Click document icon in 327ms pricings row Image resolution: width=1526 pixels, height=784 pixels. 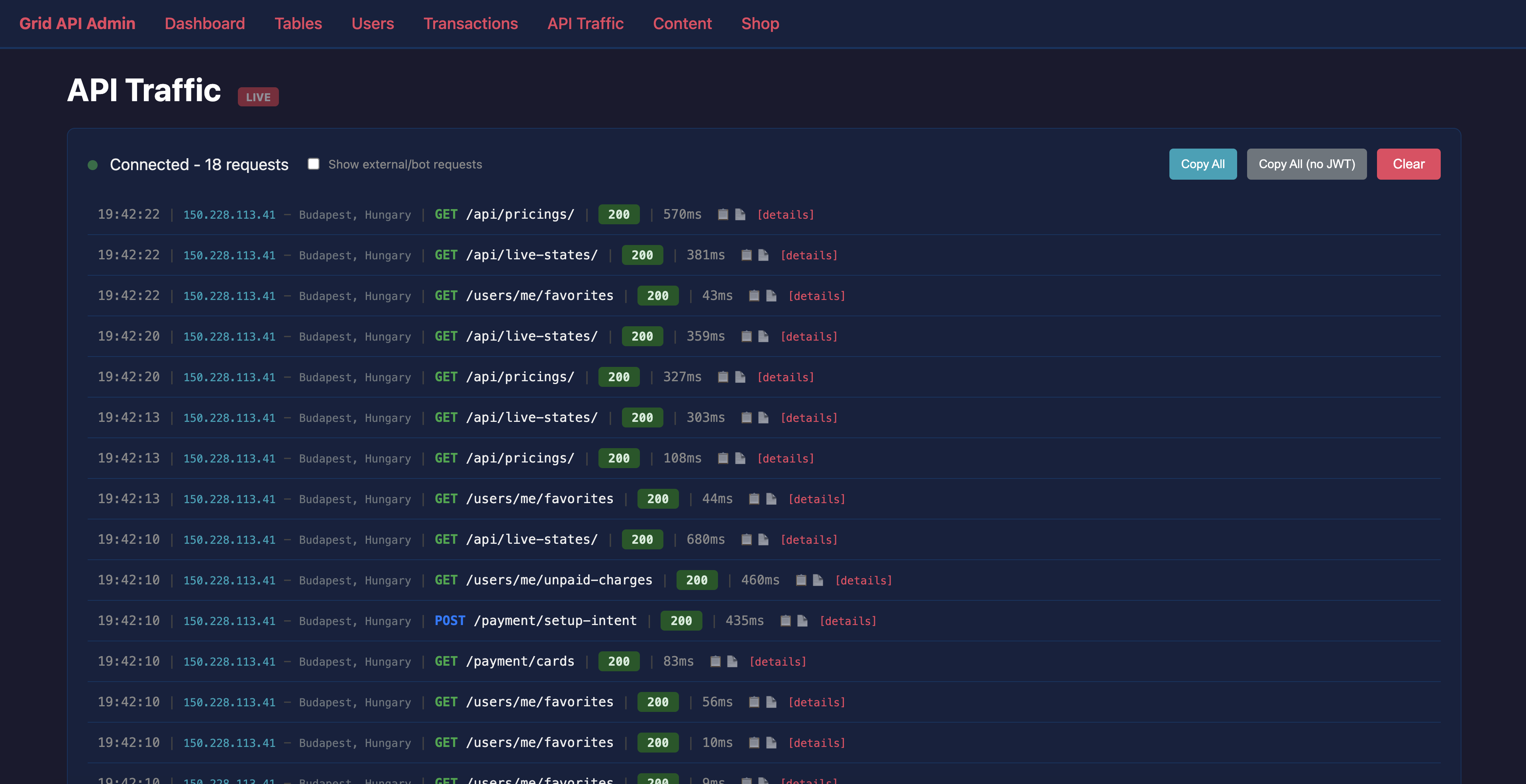[x=740, y=377]
